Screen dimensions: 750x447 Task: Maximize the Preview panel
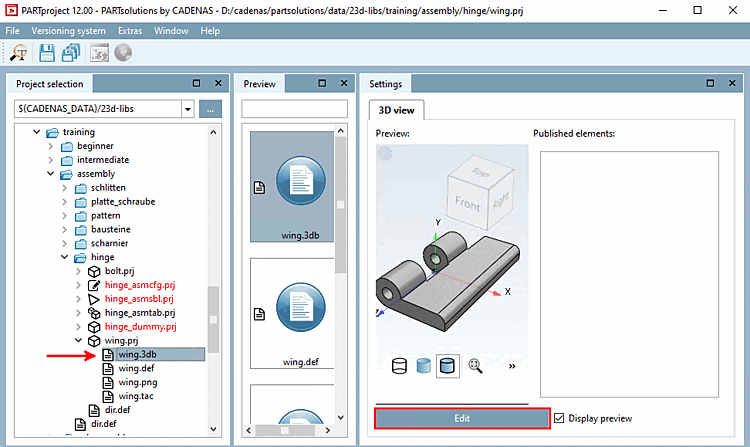[x=322, y=83]
